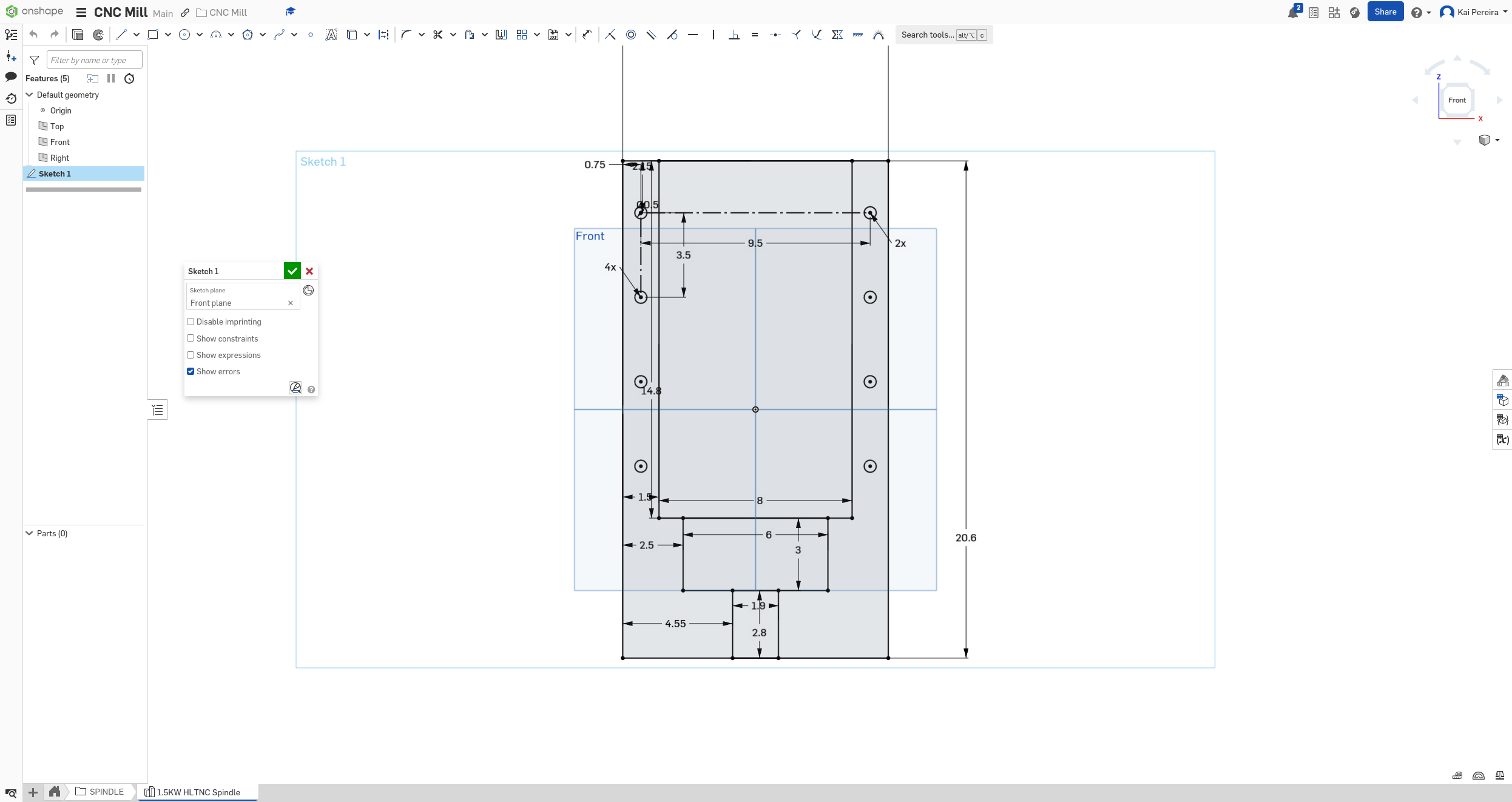Click the Share button
Screen dimensions: 1512x802
(1385, 12)
